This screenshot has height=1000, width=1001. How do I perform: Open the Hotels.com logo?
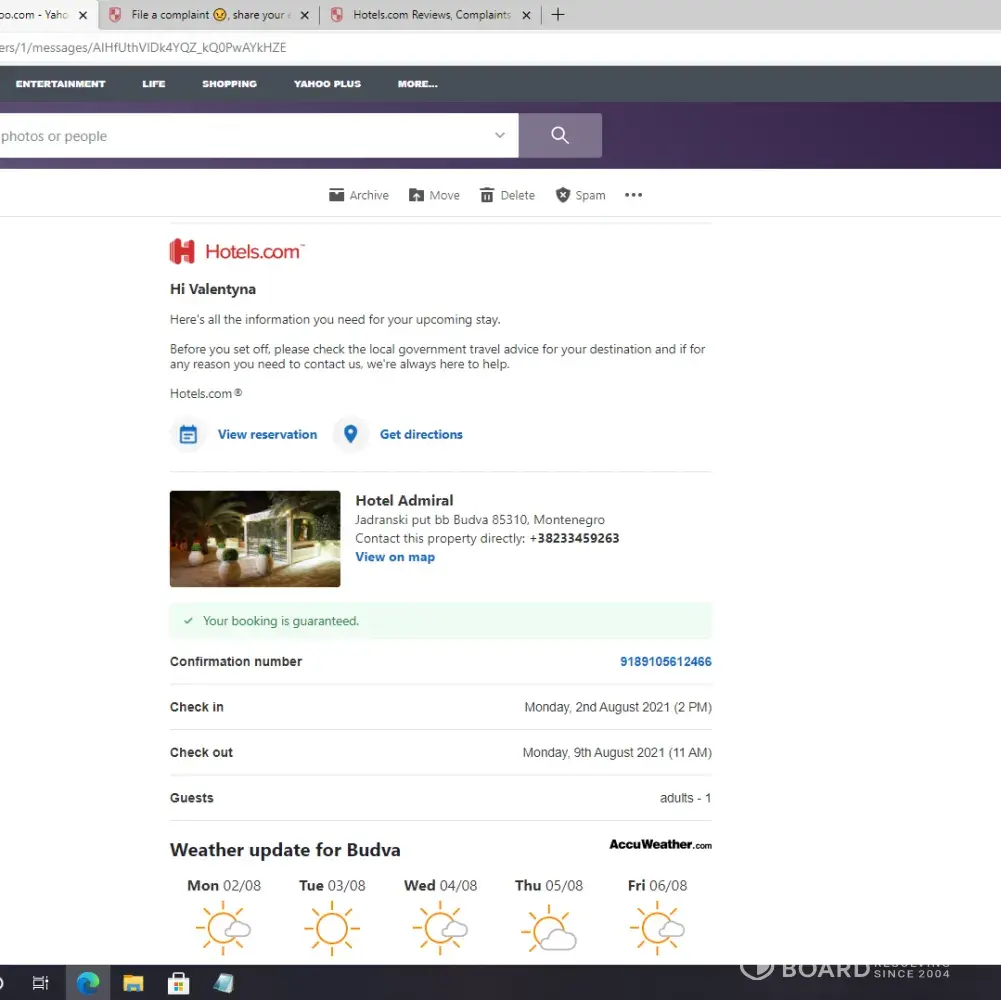pyautogui.click(x=237, y=251)
